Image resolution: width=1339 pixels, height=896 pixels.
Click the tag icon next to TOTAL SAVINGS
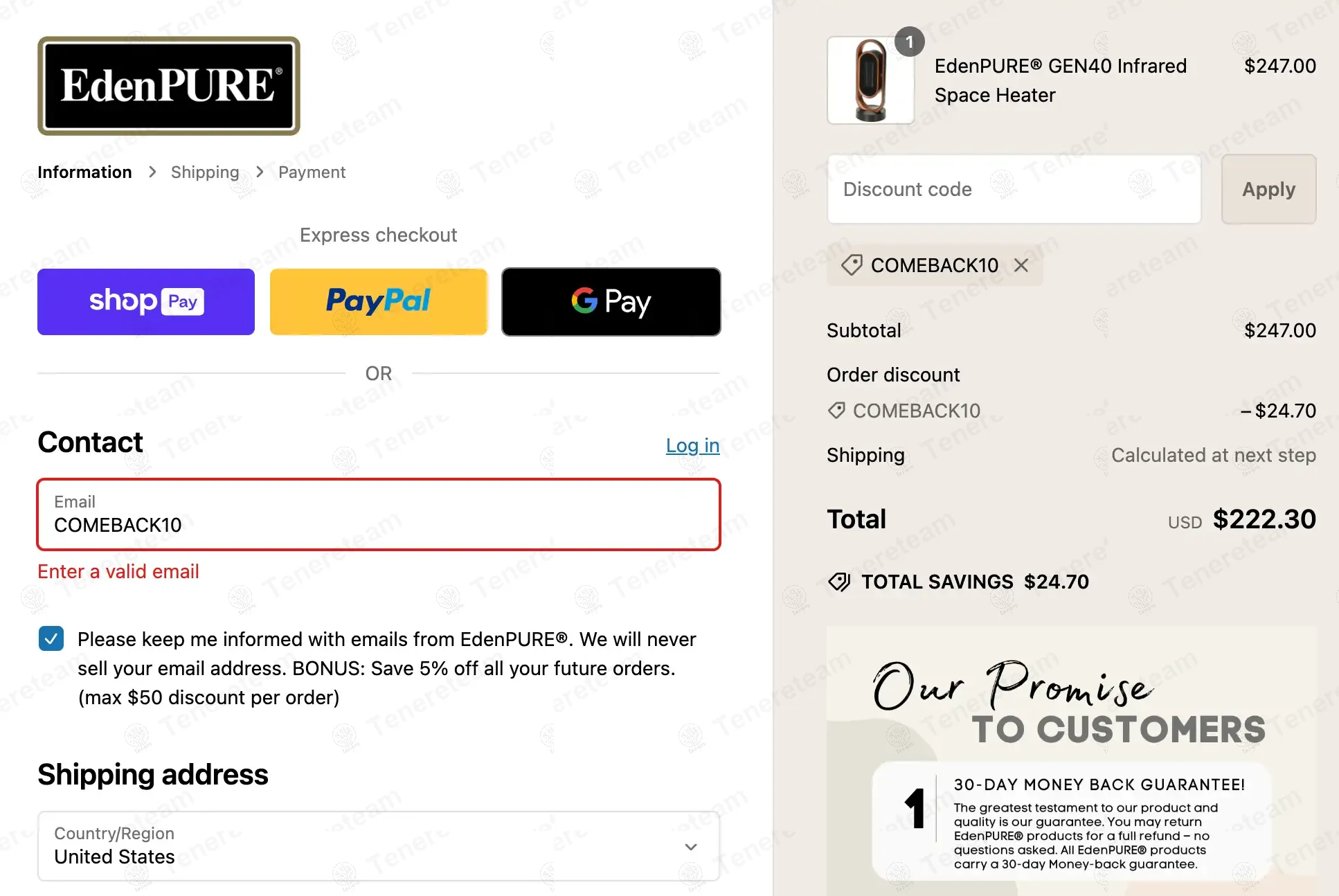839,582
